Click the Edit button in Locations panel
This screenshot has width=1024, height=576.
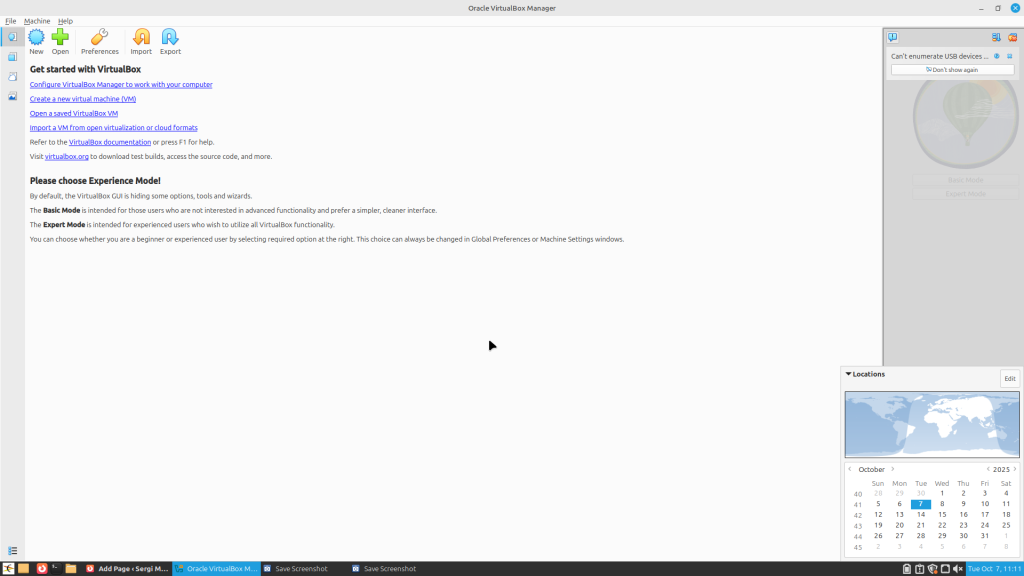[x=1009, y=379]
